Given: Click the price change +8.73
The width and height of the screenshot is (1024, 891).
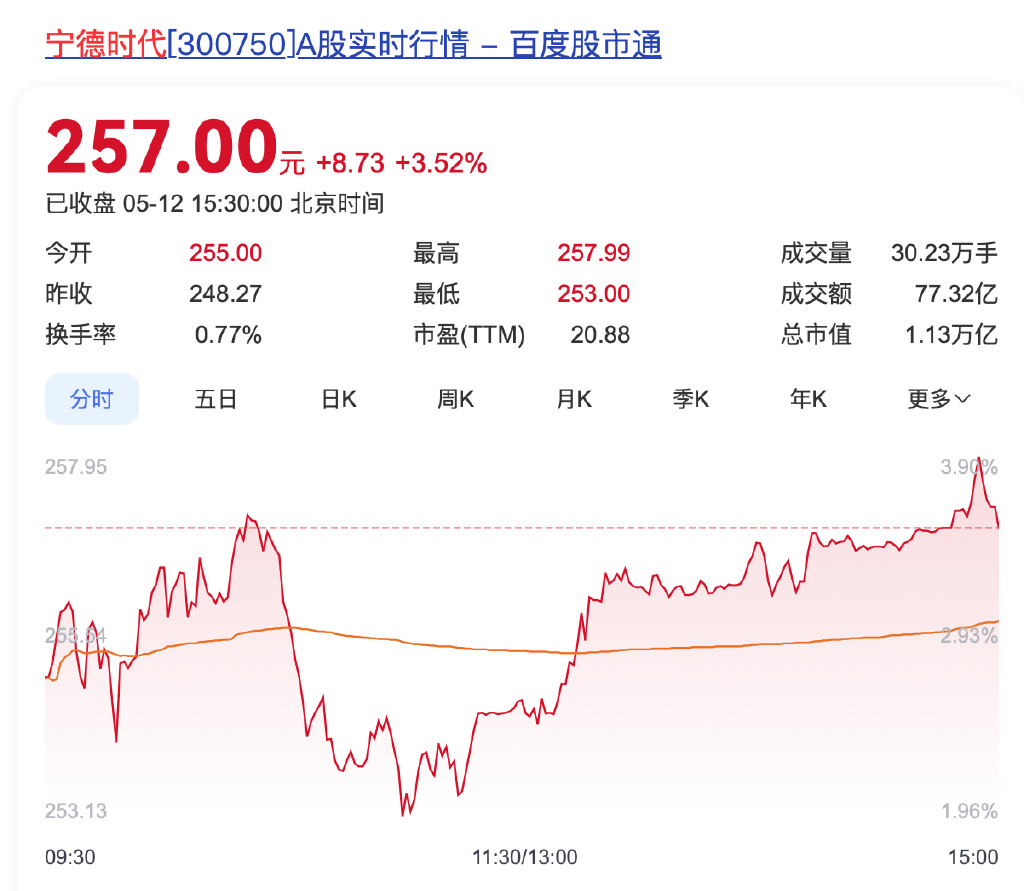Looking at the screenshot, I should pyautogui.click(x=351, y=163).
